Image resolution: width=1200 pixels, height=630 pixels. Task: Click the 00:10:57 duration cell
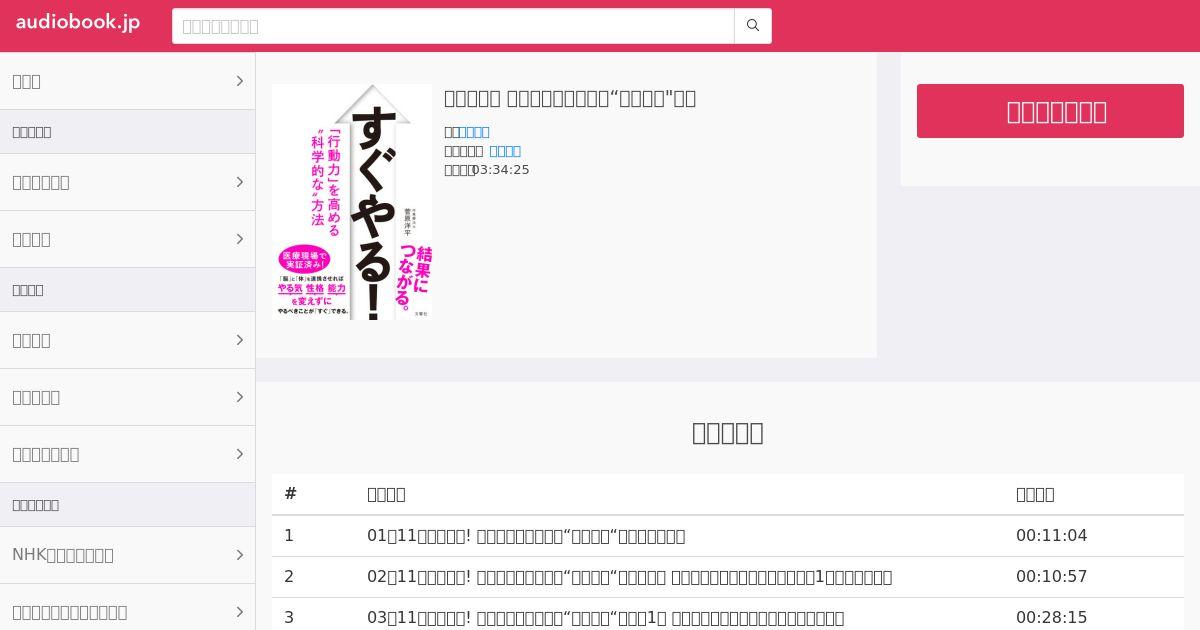tap(1051, 577)
